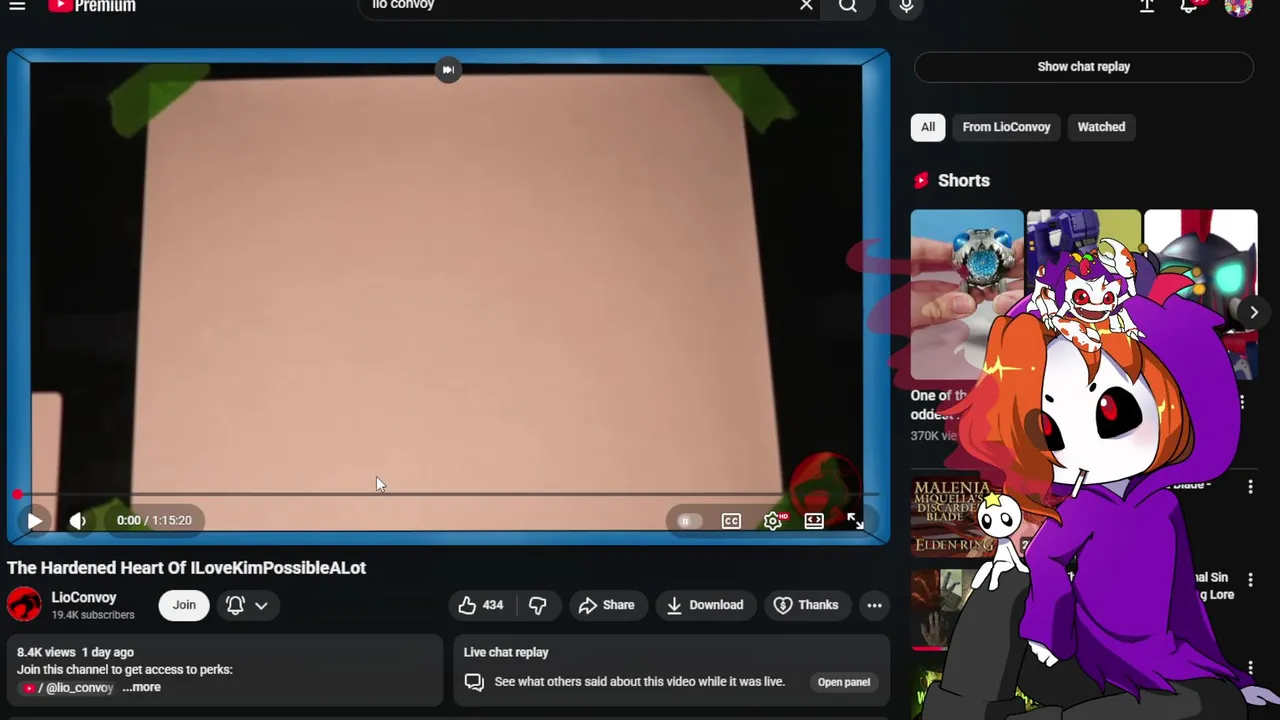Open Malenia Elden Ring video thumbnail
1280x720 pixels.
[952, 516]
